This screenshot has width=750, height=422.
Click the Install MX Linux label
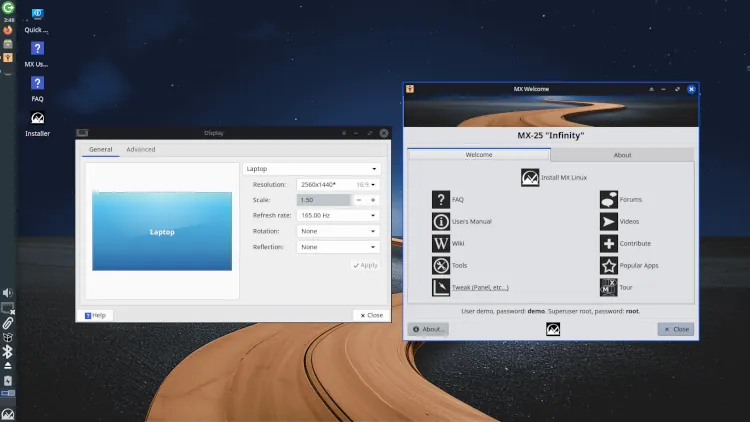tap(564, 178)
